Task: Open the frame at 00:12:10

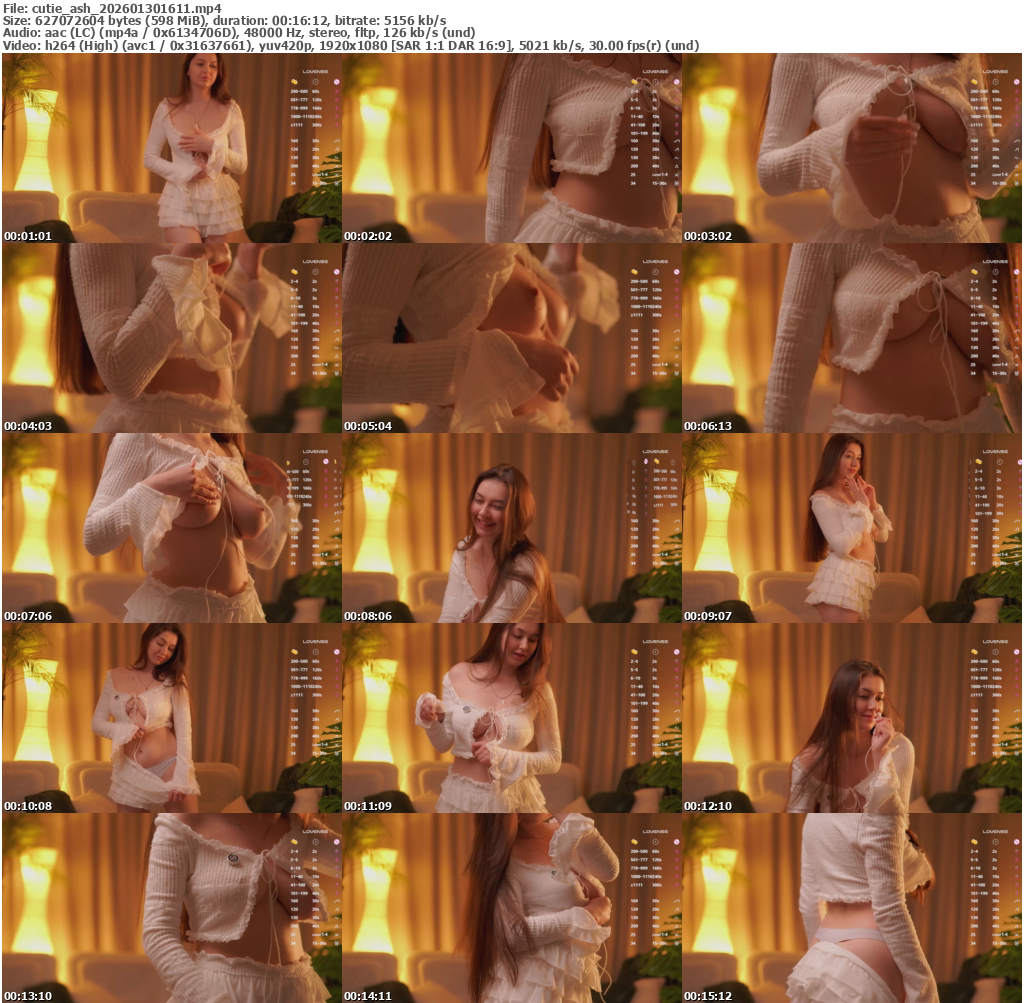Action: tap(851, 718)
